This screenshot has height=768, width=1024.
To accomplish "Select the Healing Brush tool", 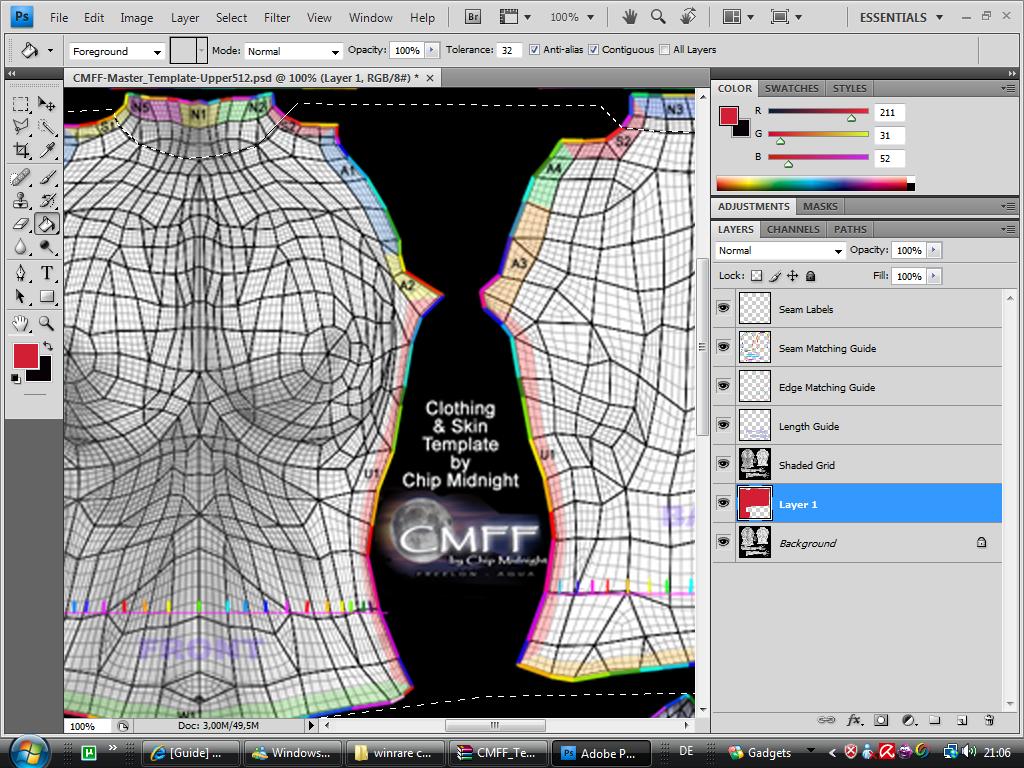I will (x=21, y=177).
